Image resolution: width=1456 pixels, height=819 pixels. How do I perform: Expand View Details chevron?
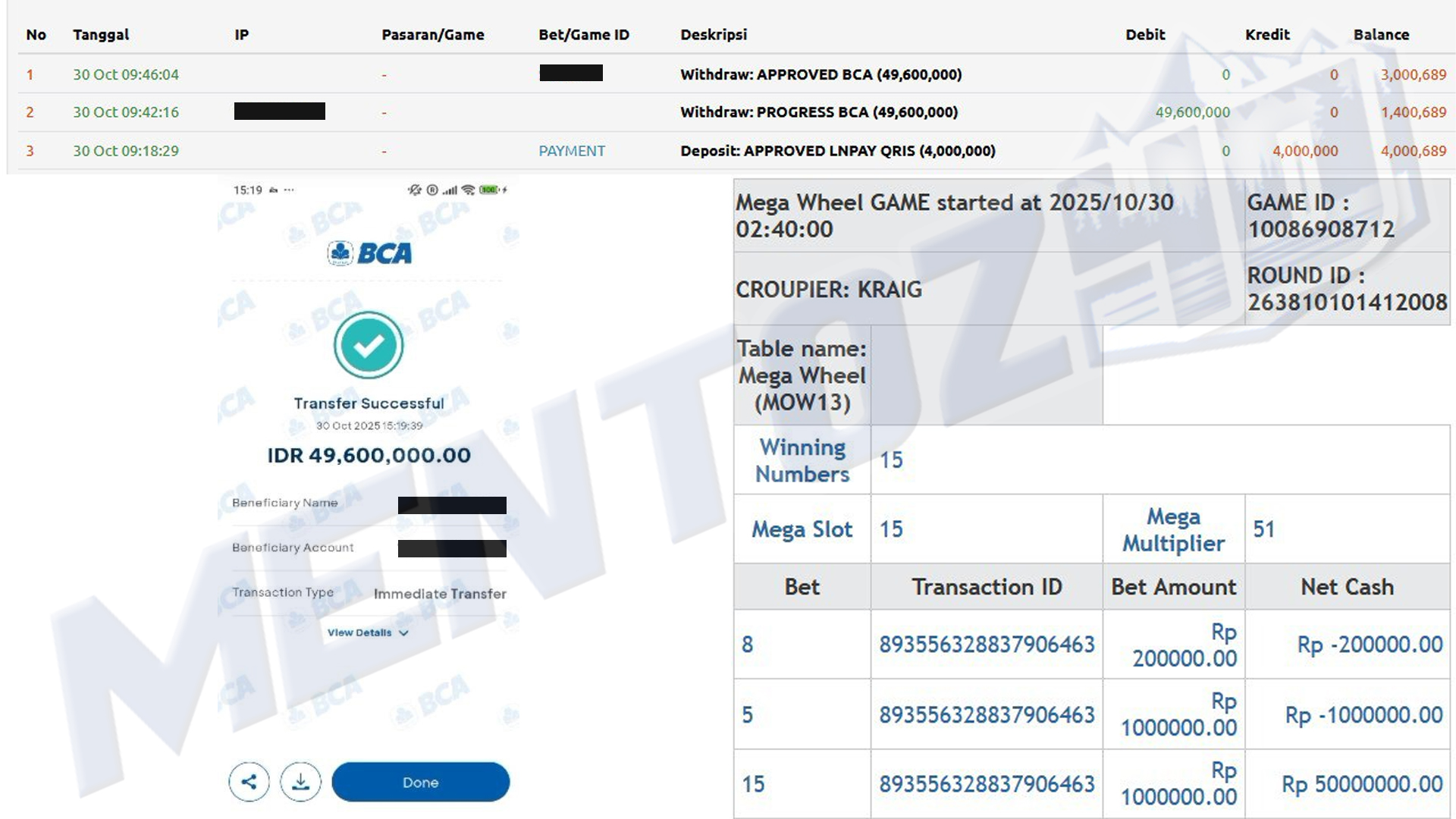[403, 633]
